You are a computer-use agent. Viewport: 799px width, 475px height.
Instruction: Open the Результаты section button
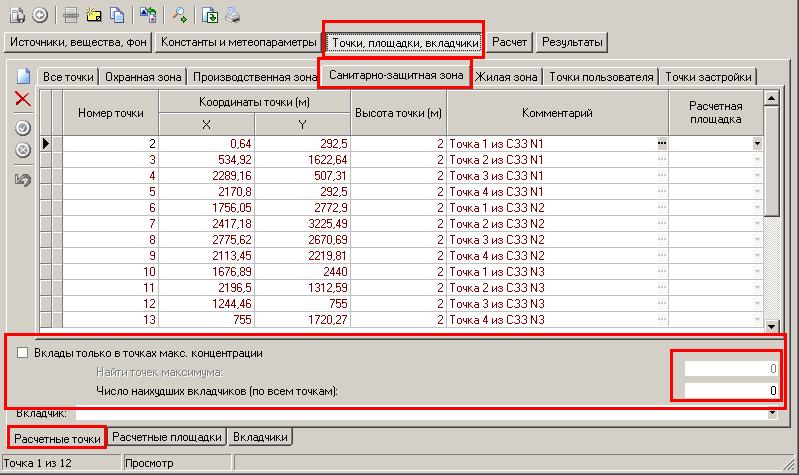(572, 42)
